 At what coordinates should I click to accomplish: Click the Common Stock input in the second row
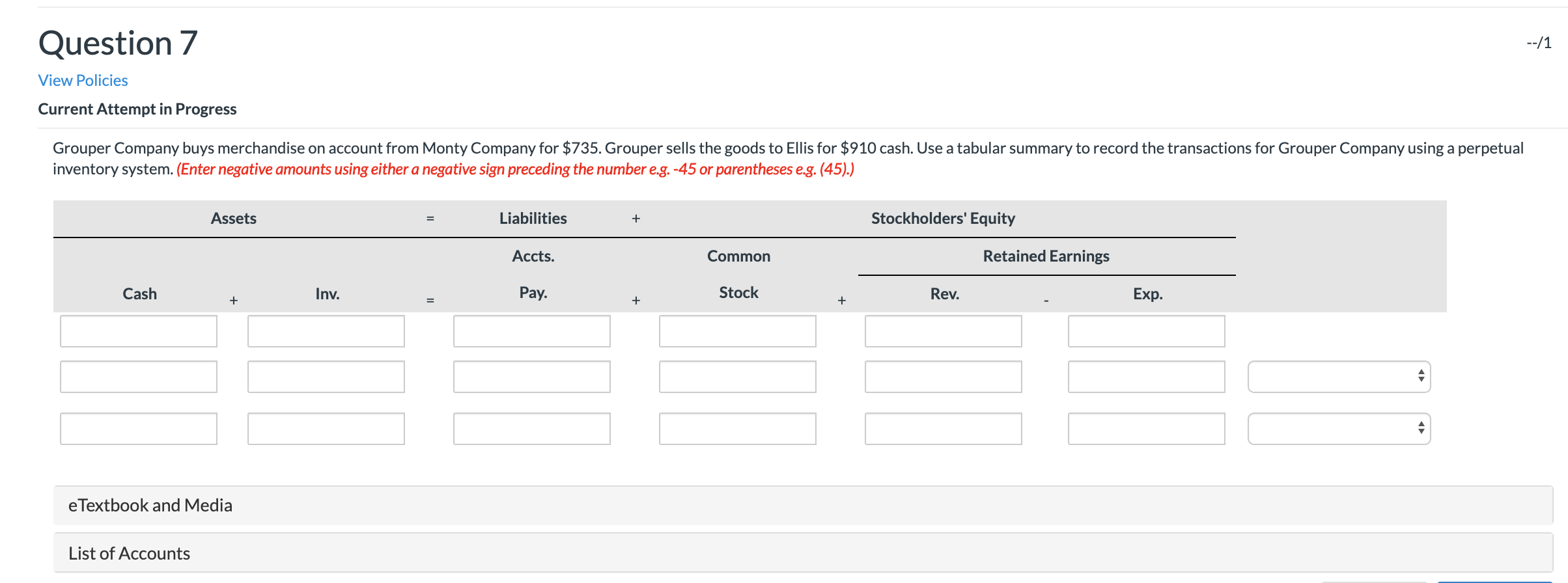point(738,376)
